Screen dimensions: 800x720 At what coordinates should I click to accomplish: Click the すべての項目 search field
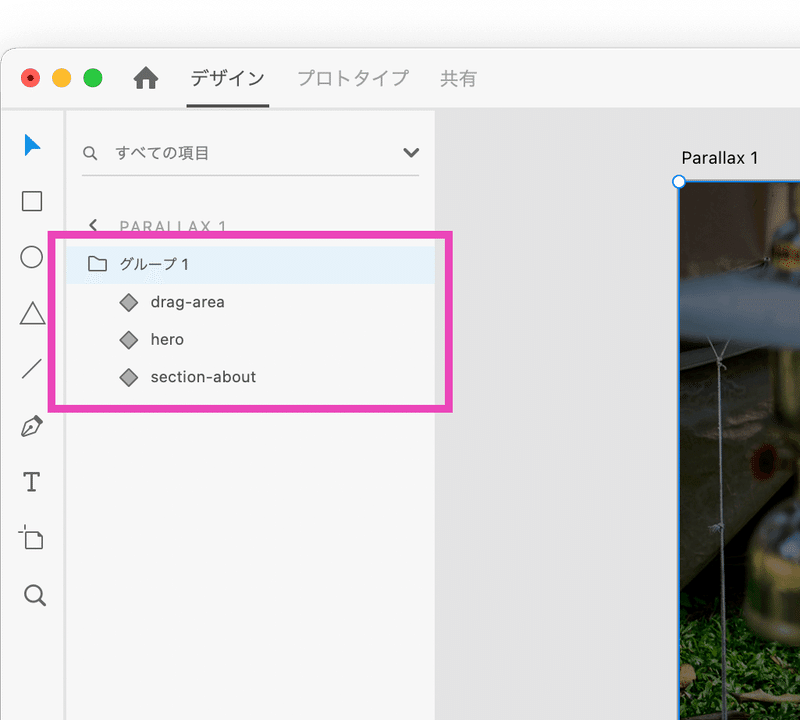point(251,153)
